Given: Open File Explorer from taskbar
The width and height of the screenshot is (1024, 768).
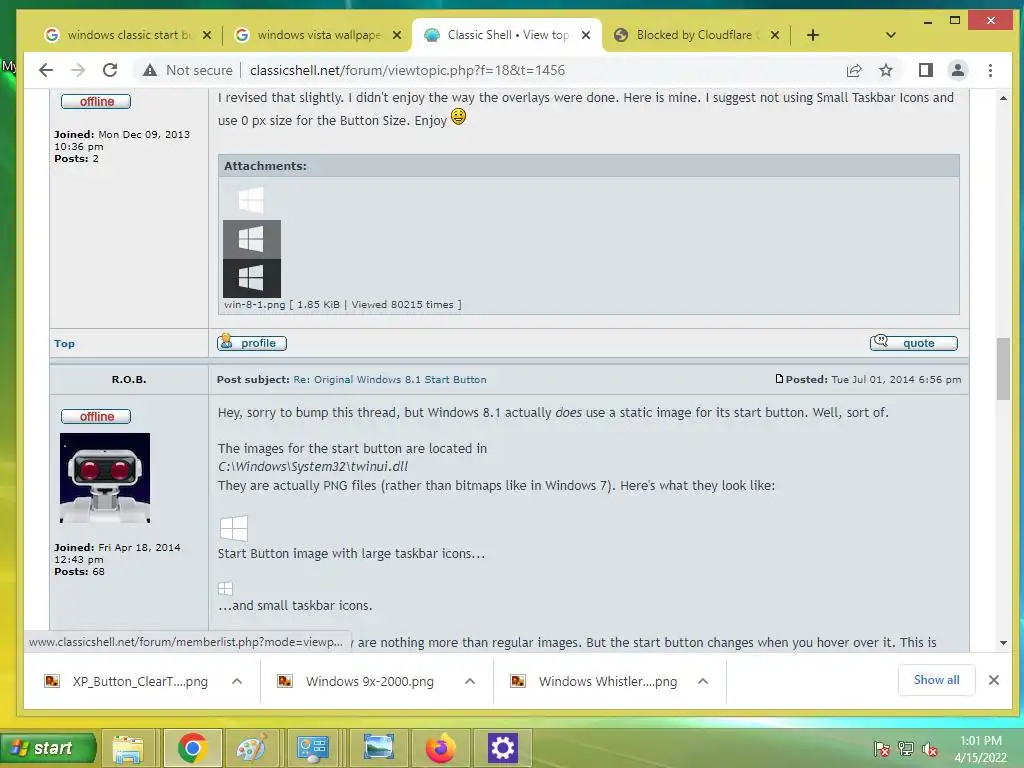Looking at the screenshot, I should pos(128,748).
